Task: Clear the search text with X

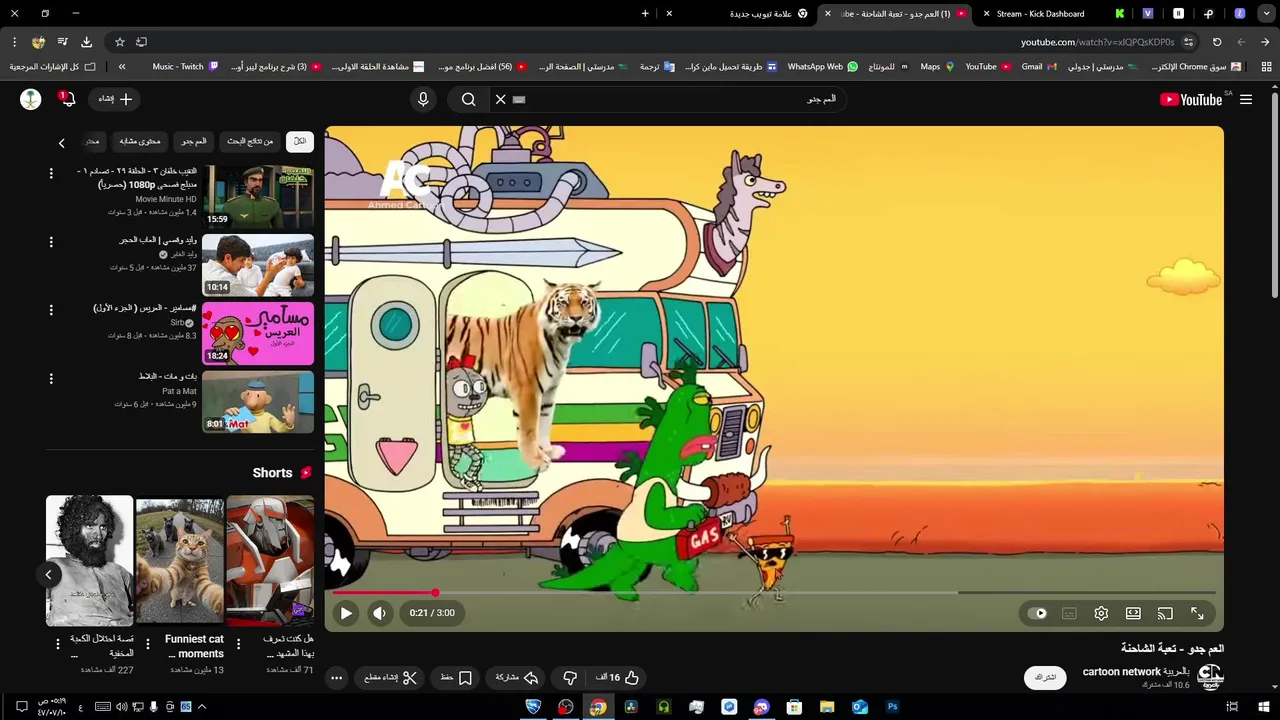Action: tap(501, 99)
